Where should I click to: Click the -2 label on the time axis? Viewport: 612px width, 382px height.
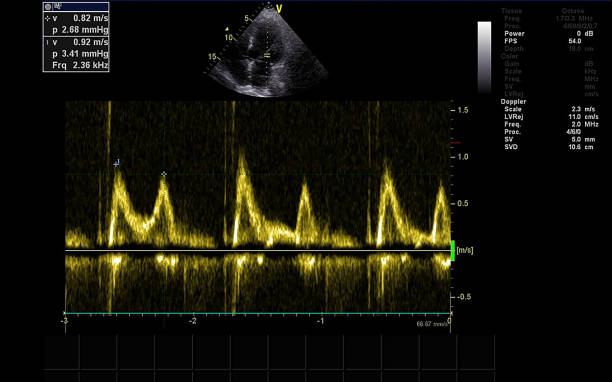coord(192,321)
